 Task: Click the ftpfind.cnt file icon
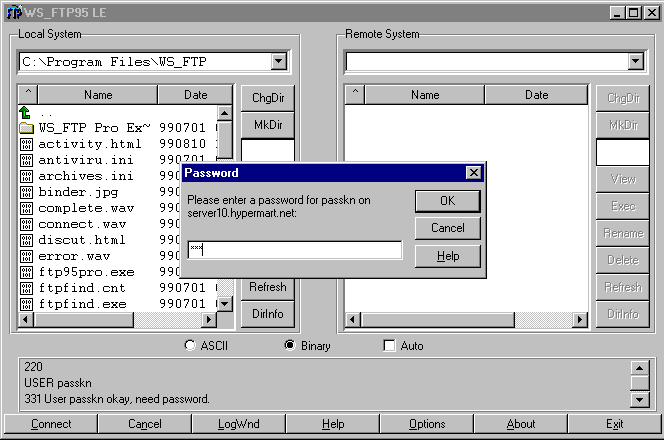point(26,288)
